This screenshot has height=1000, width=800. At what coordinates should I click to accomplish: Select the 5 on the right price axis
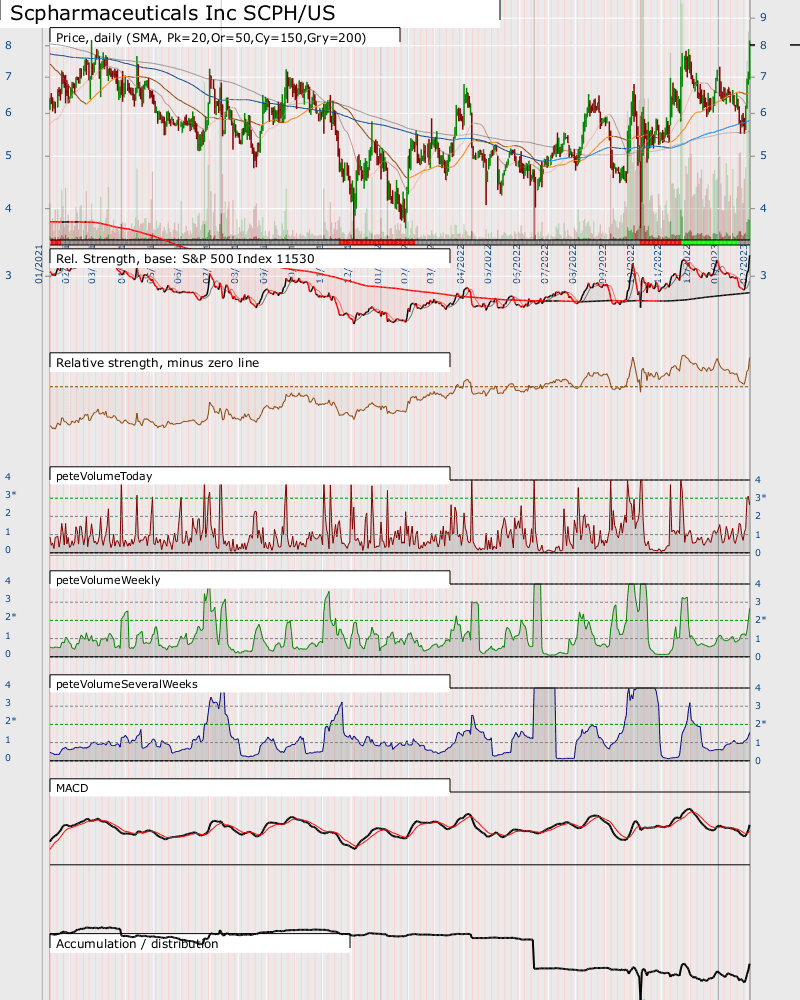[763, 156]
